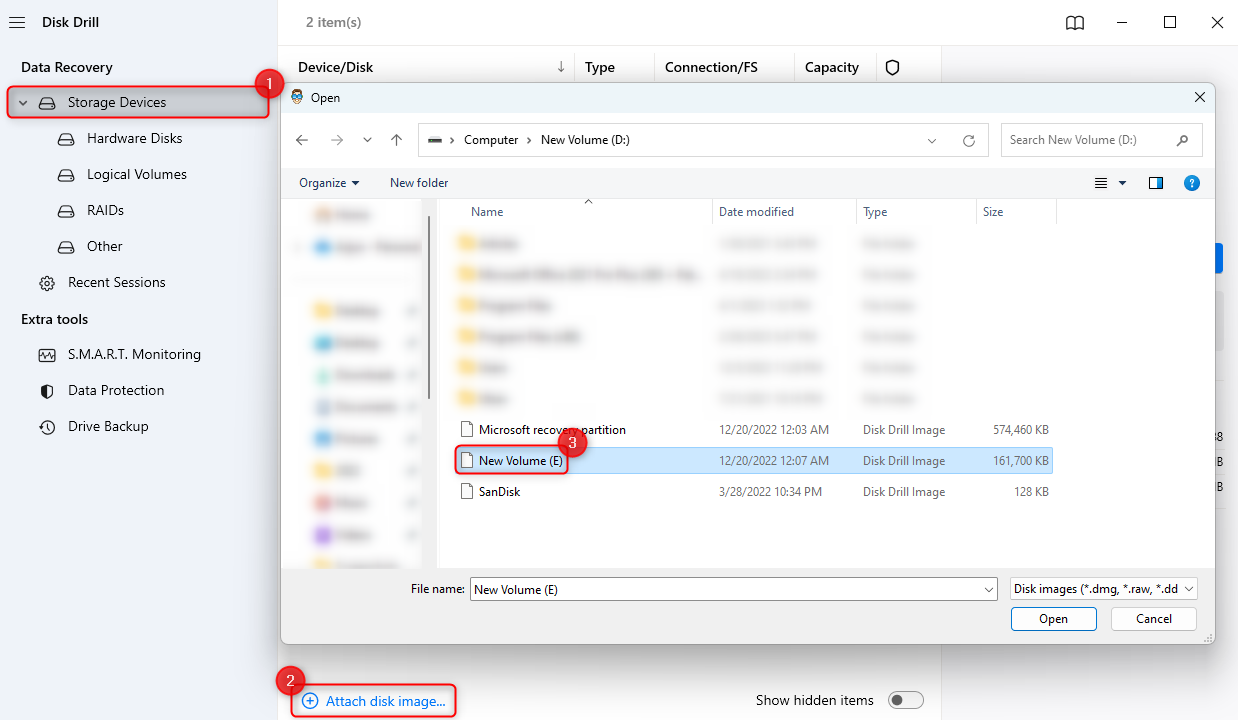1238x720 pixels.
Task: Sort files by Name column
Action: click(x=487, y=212)
